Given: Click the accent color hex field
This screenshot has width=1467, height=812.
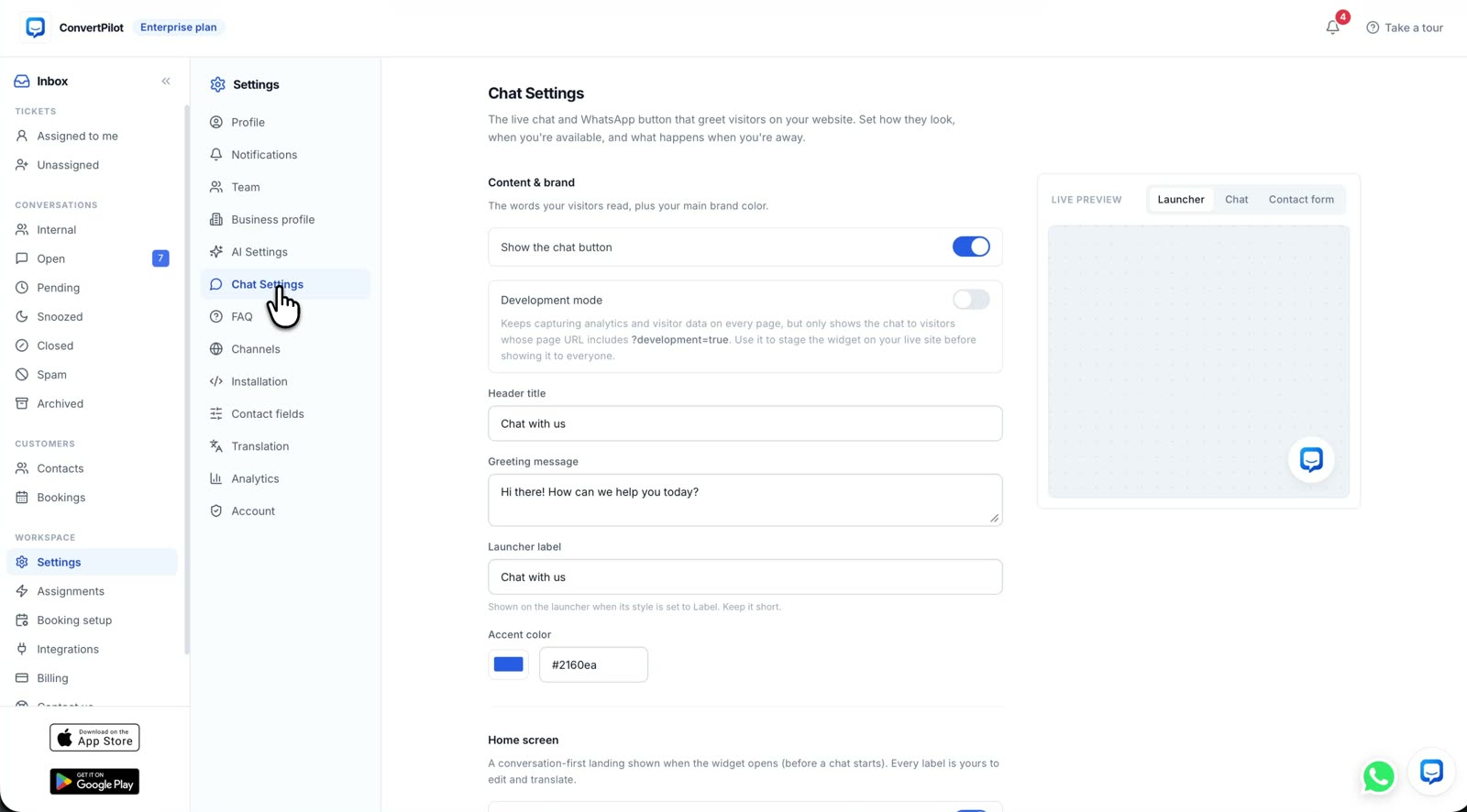Looking at the screenshot, I should [593, 664].
